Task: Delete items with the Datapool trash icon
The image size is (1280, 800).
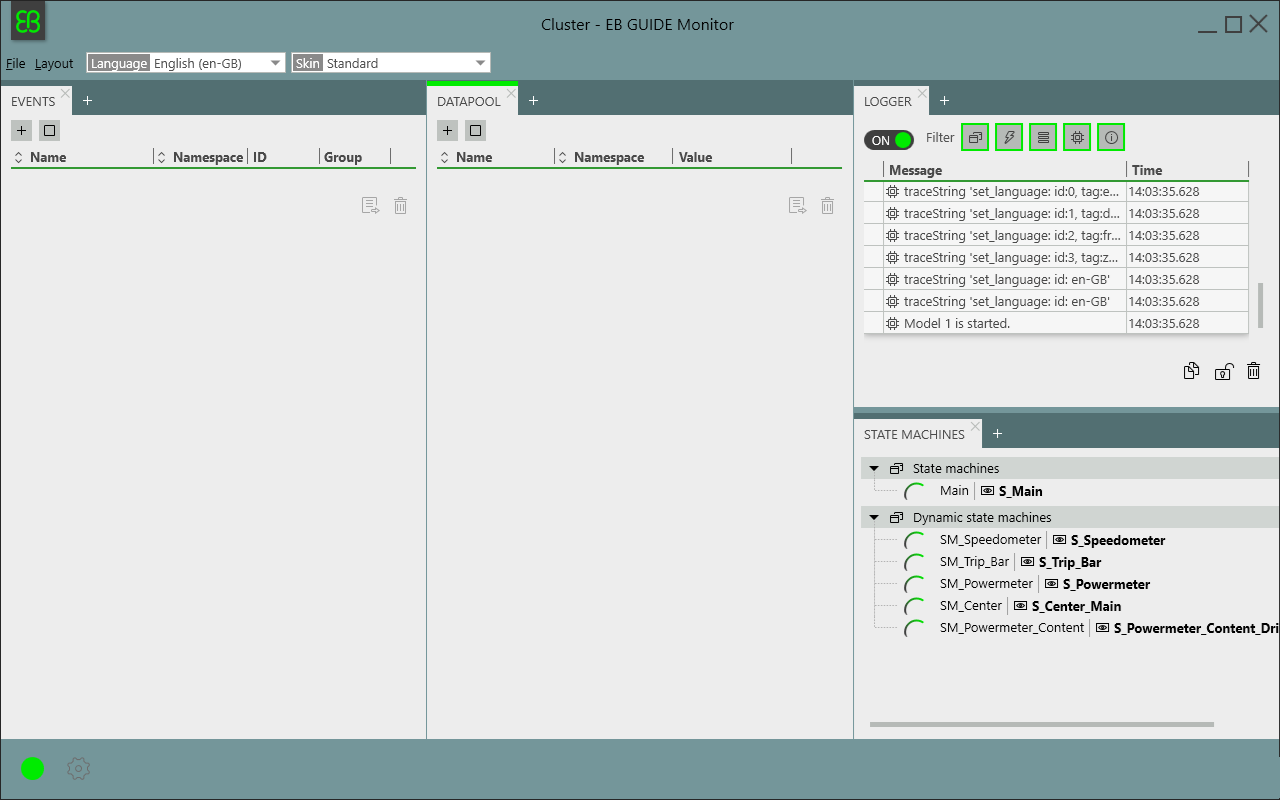Action: coord(827,206)
